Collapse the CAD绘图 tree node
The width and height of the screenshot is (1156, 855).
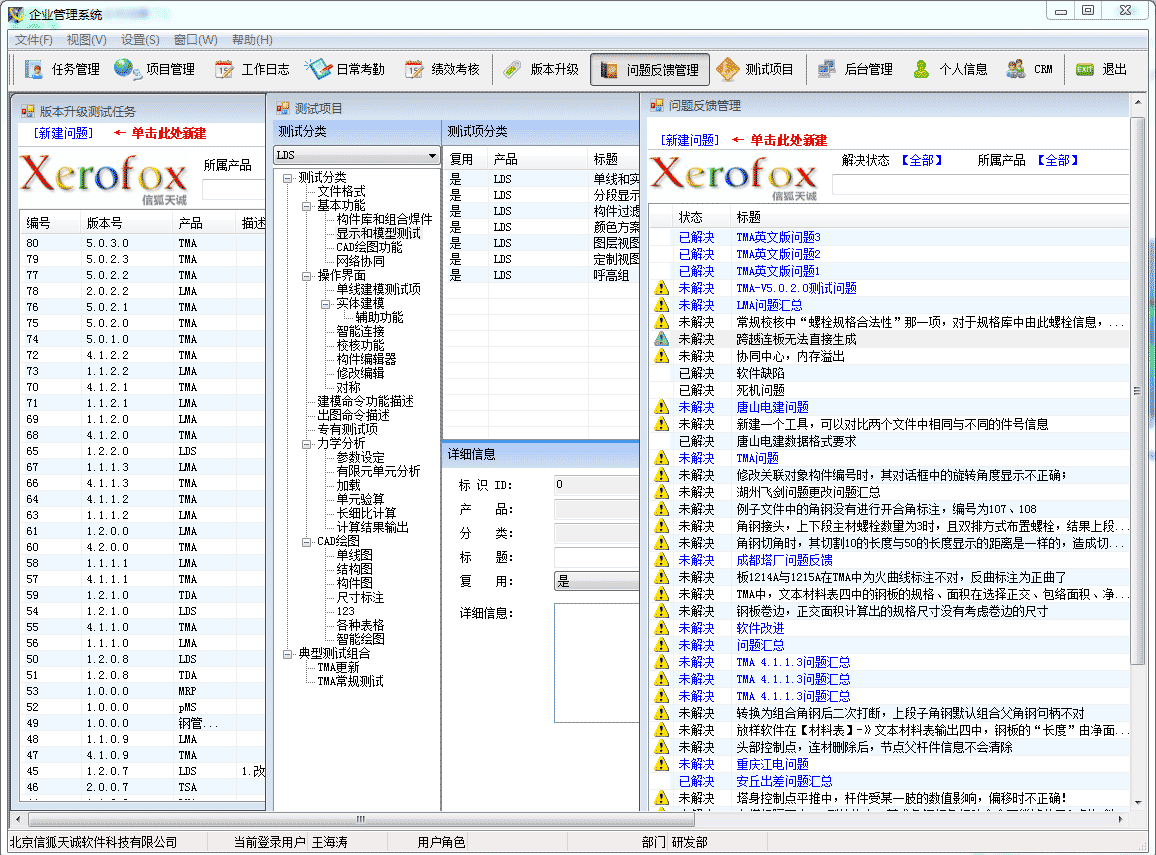(x=307, y=542)
